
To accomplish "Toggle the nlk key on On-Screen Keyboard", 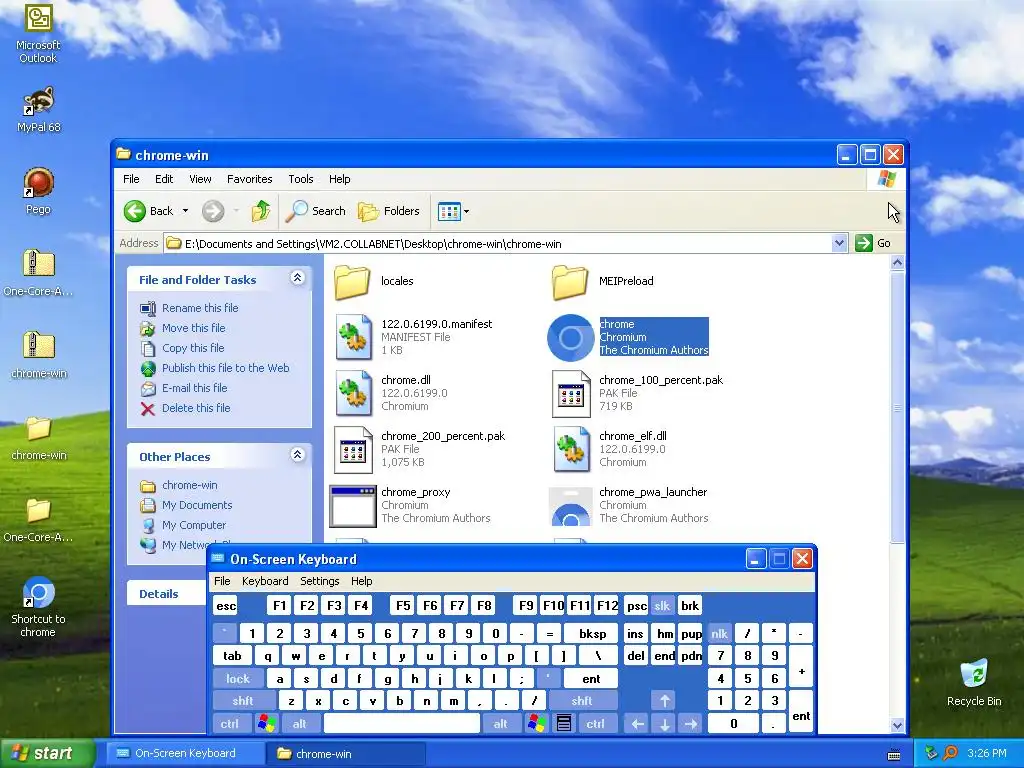I will coord(719,633).
